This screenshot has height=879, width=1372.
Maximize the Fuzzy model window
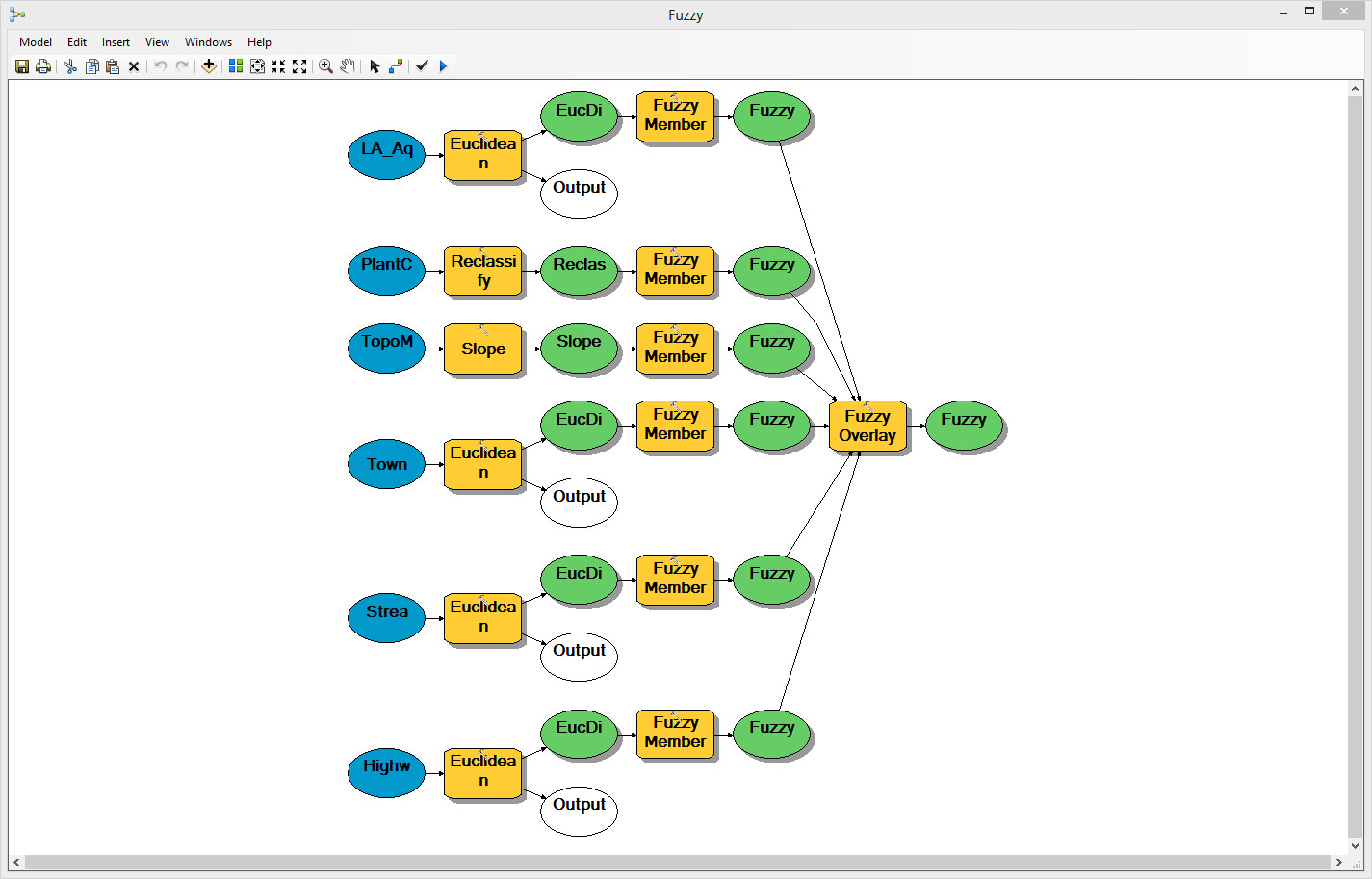[1309, 12]
